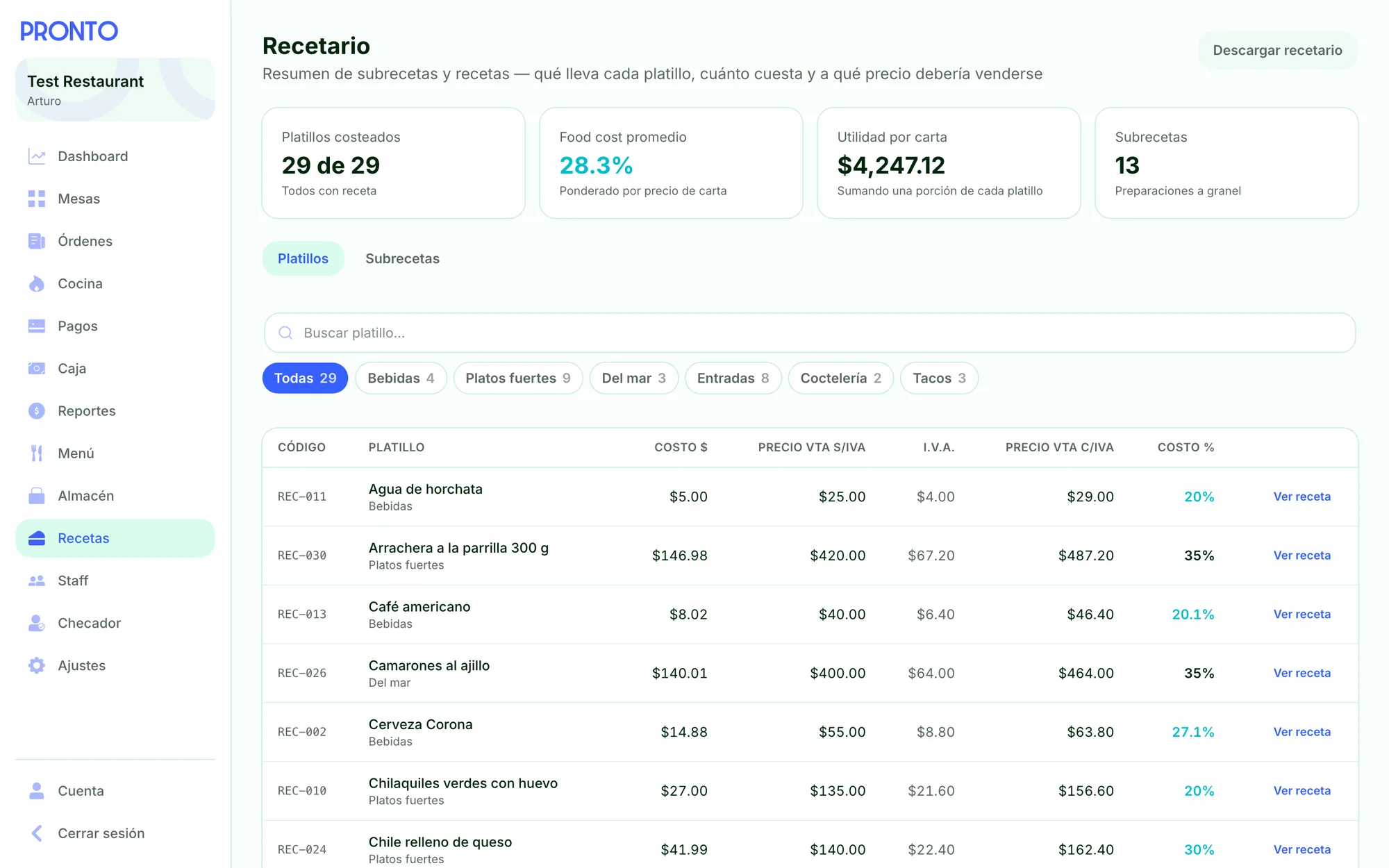This screenshot has width=1389, height=868.
Task: Filter by Tacos category
Action: click(939, 378)
